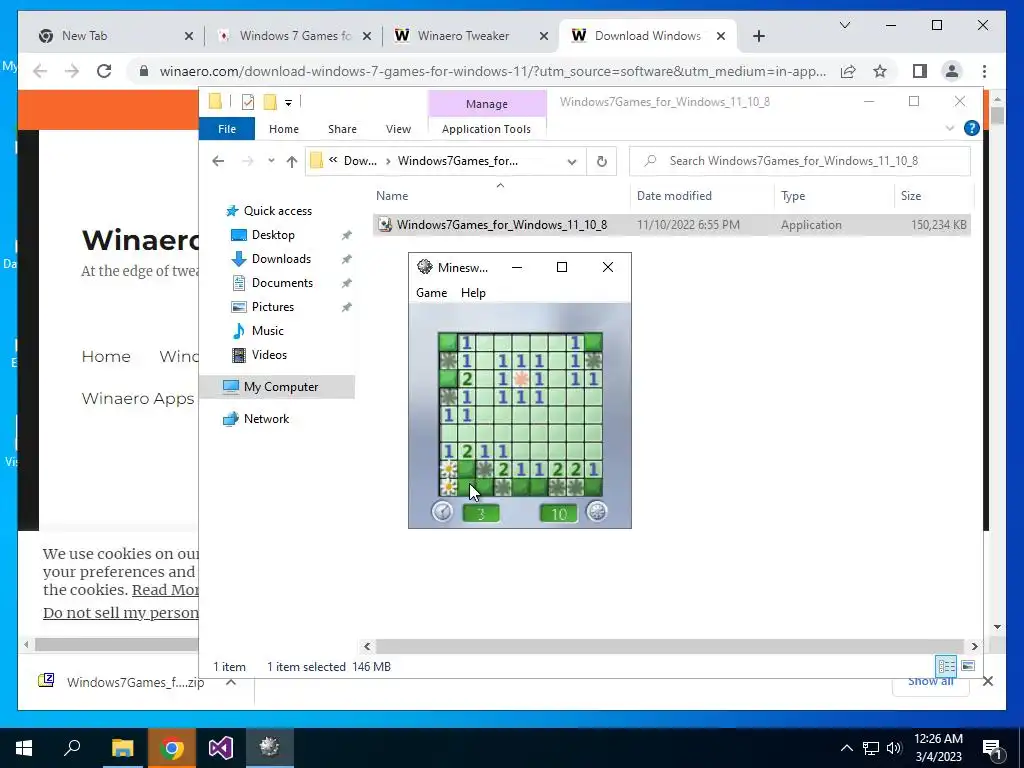Switch Explorer to details view icon
The width and height of the screenshot is (1024, 768).
946,666
